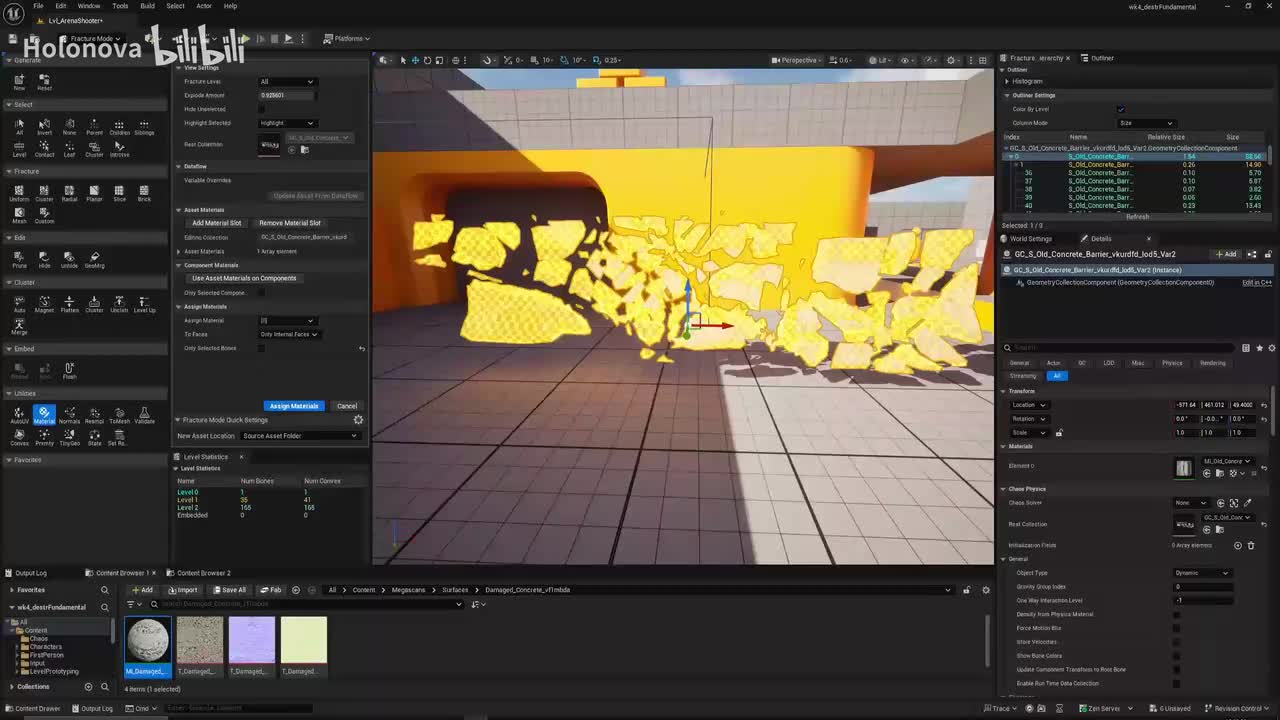The height and width of the screenshot is (720, 1280).
Task: Use the Invert selection tool
Action: (44, 127)
